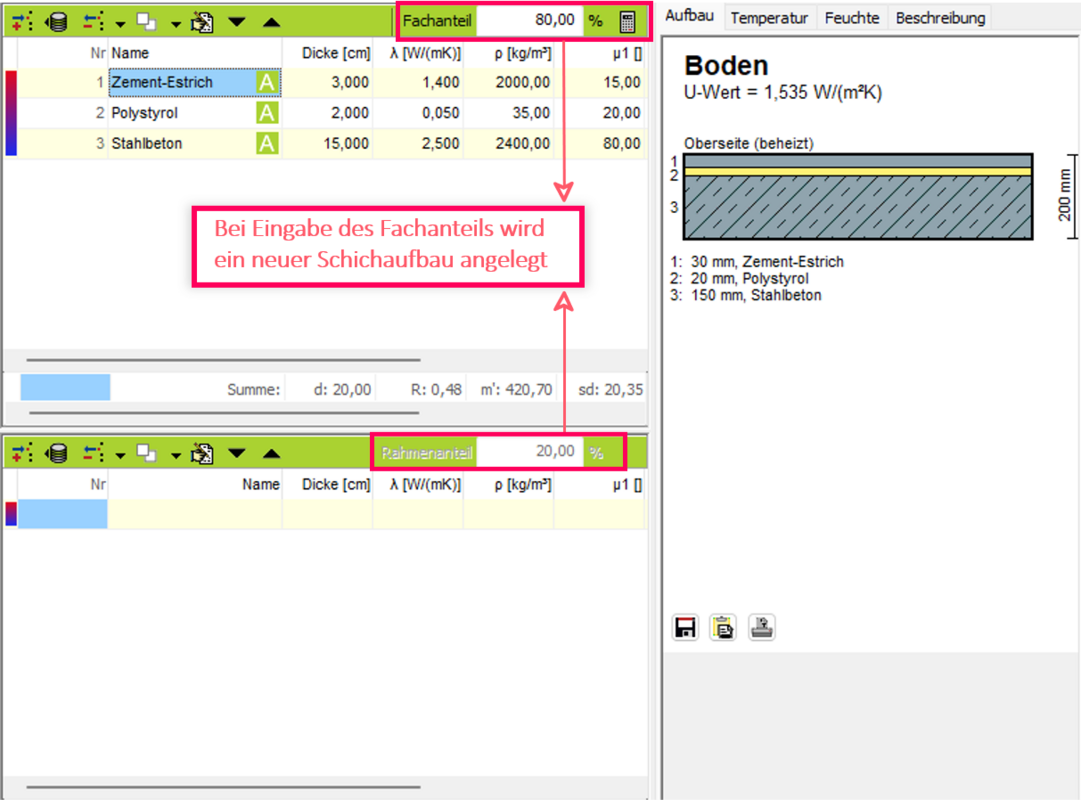Open the material database icon in the upper toolbar
Screen dimensions: 1081x800
pyautogui.click(x=57, y=22)
